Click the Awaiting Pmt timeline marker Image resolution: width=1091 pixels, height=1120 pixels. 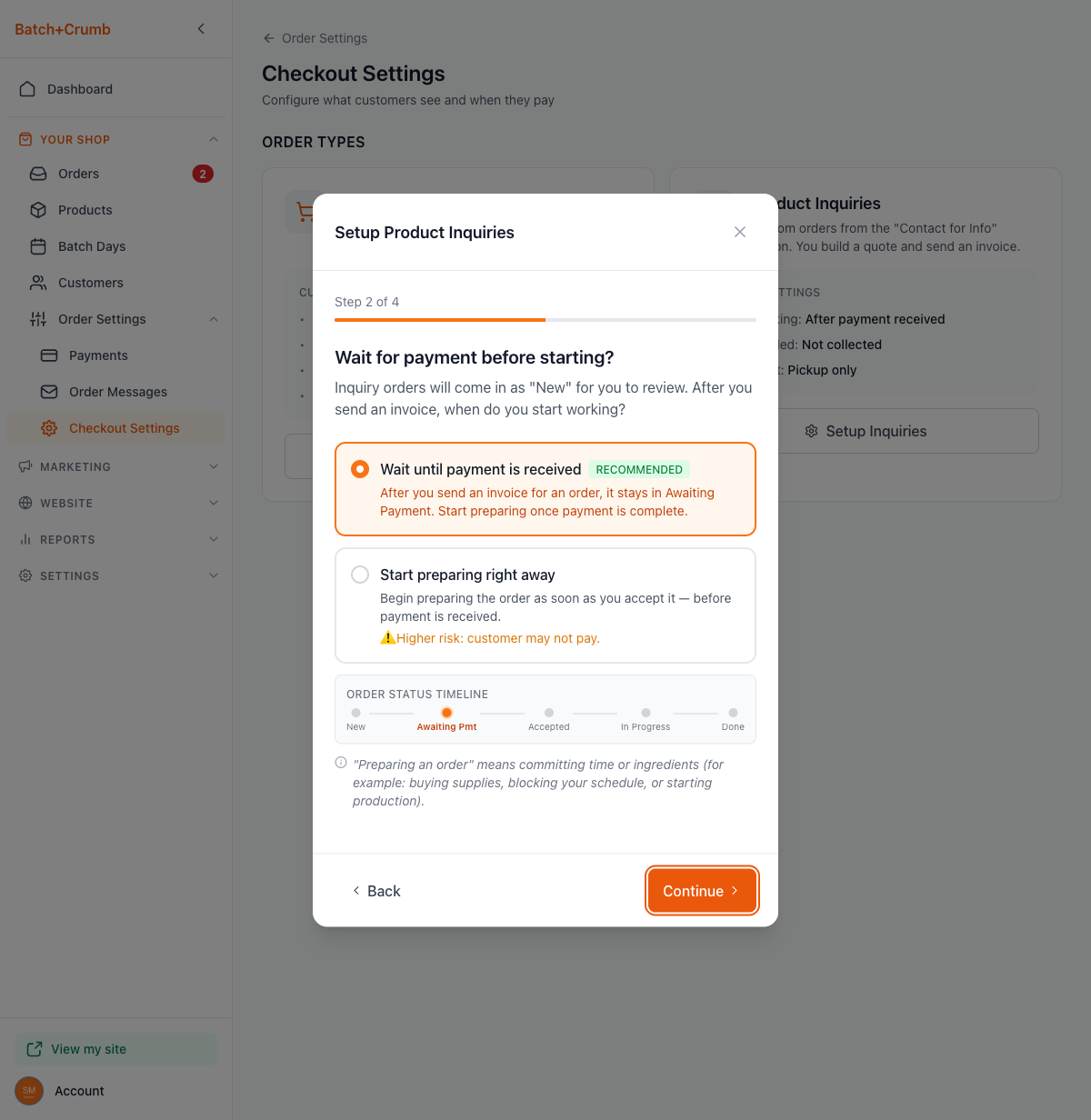point(446,713)
